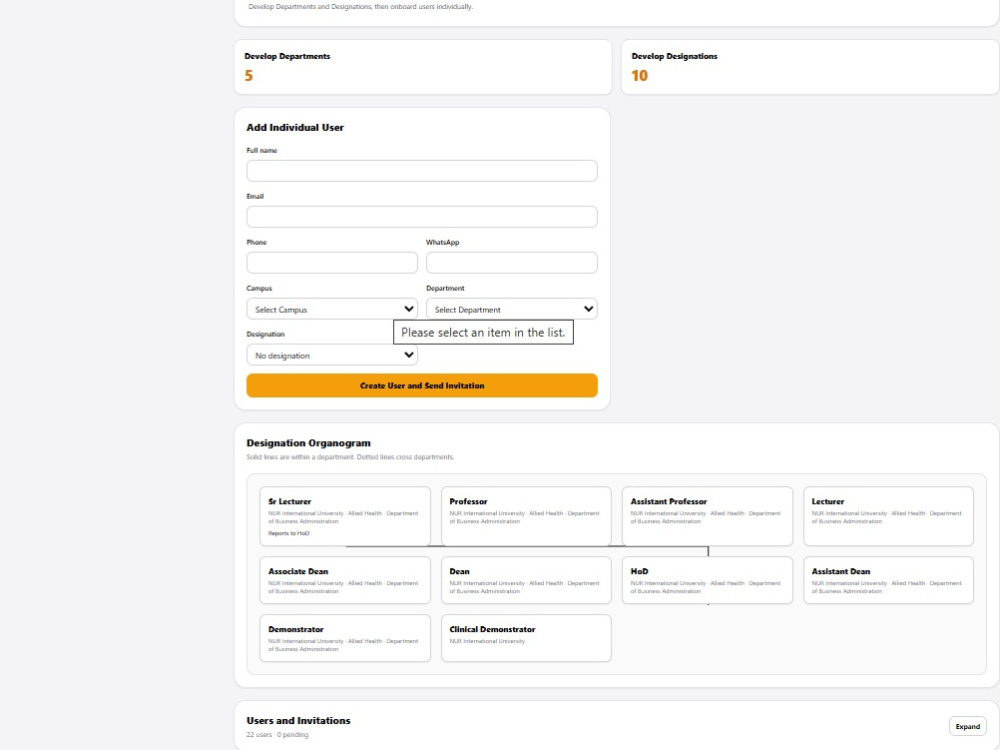Select the Assistant Professor organogram card
Image resolution: width=1000 pixels, height=750 pixels.
pyautogui.click(x=707, y=517)
